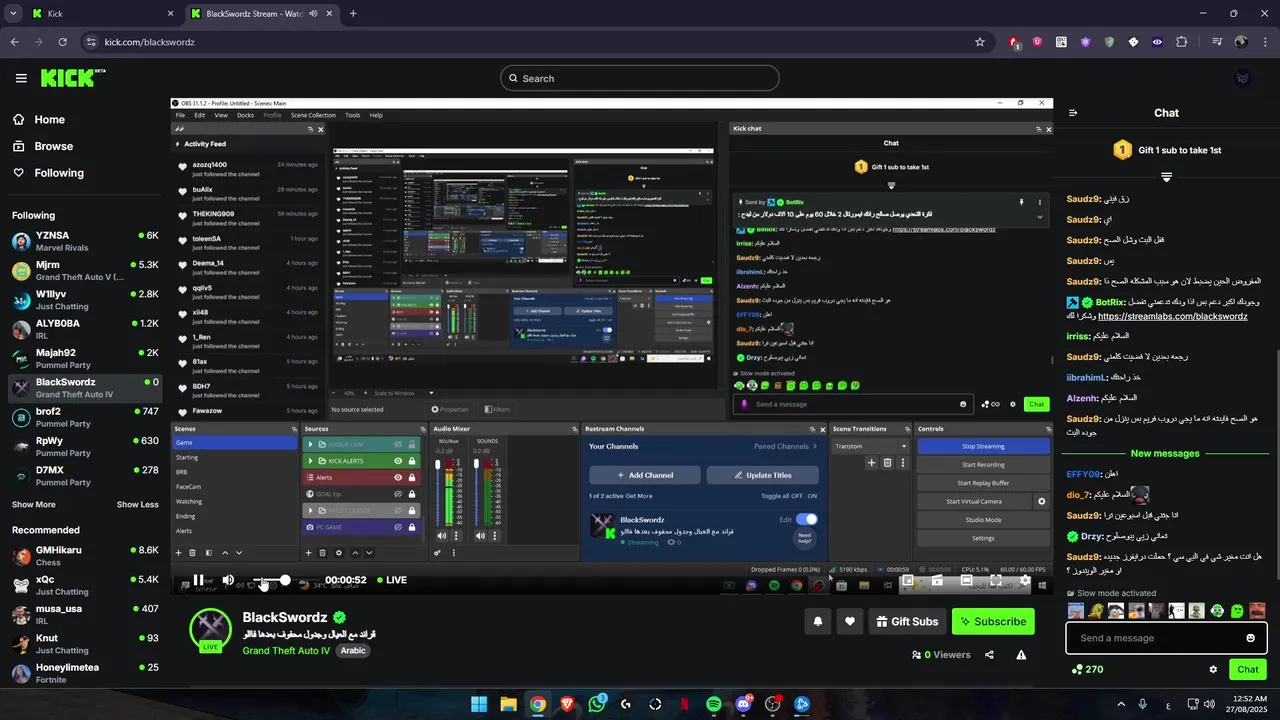Select the BlackSwordz Stream browser tab

pyautogui.click(x=260, y=14)
